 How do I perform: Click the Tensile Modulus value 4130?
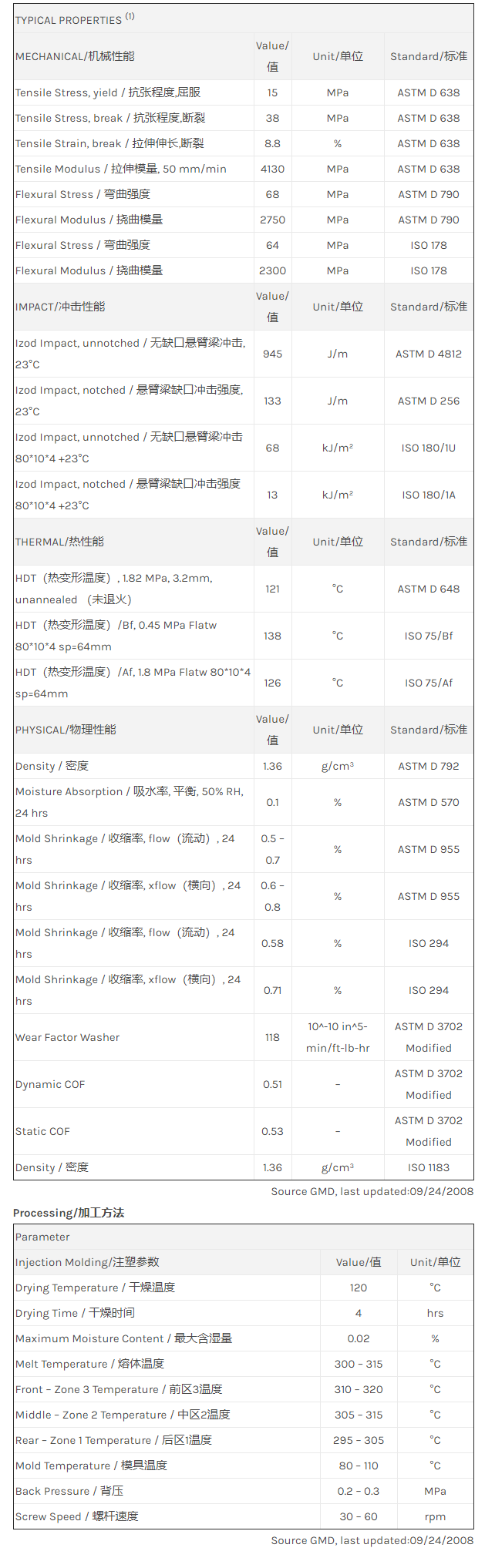272,169
